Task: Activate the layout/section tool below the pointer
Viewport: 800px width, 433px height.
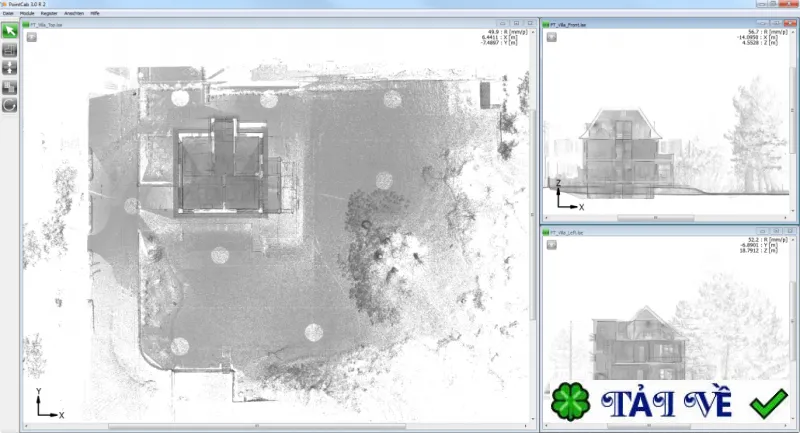Action: click(x=10, y=49)
